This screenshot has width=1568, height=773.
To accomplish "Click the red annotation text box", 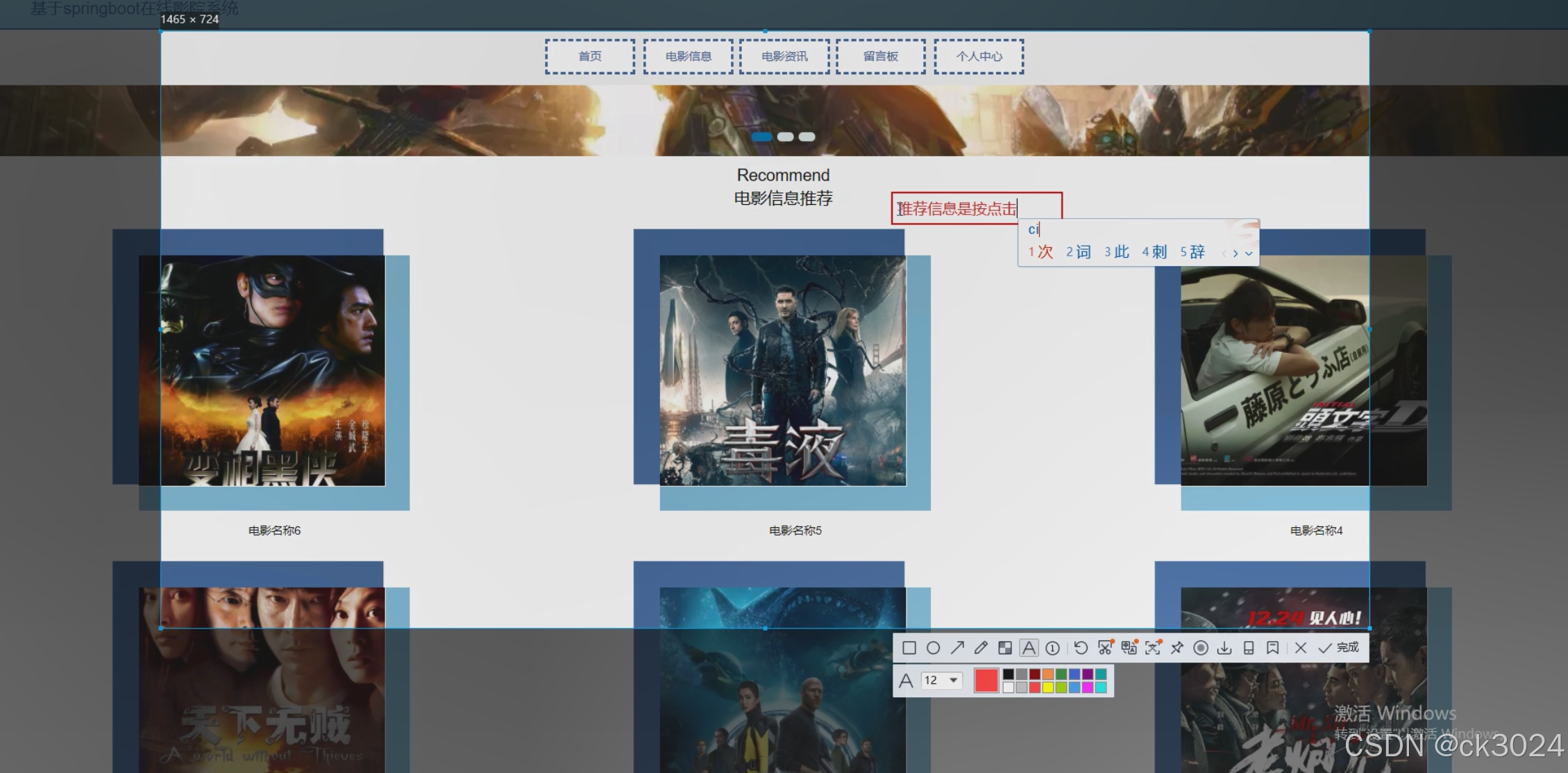I will (x=977, y=208).
